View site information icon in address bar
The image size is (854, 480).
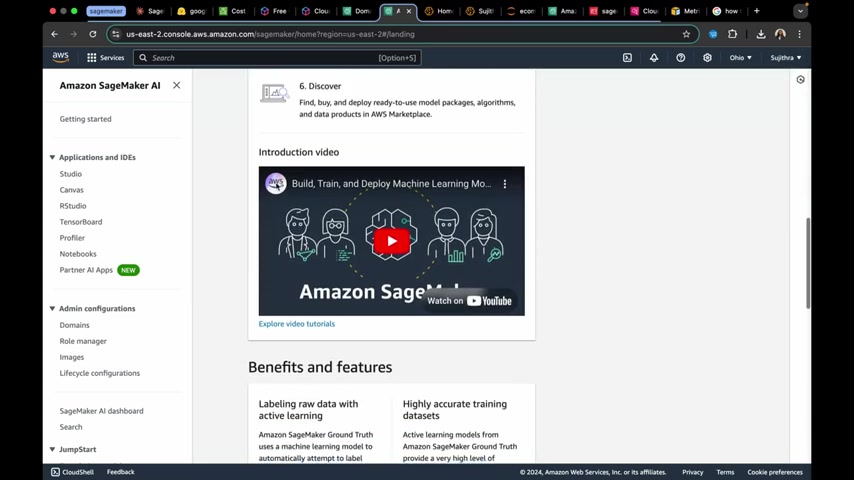pos(115,34)
